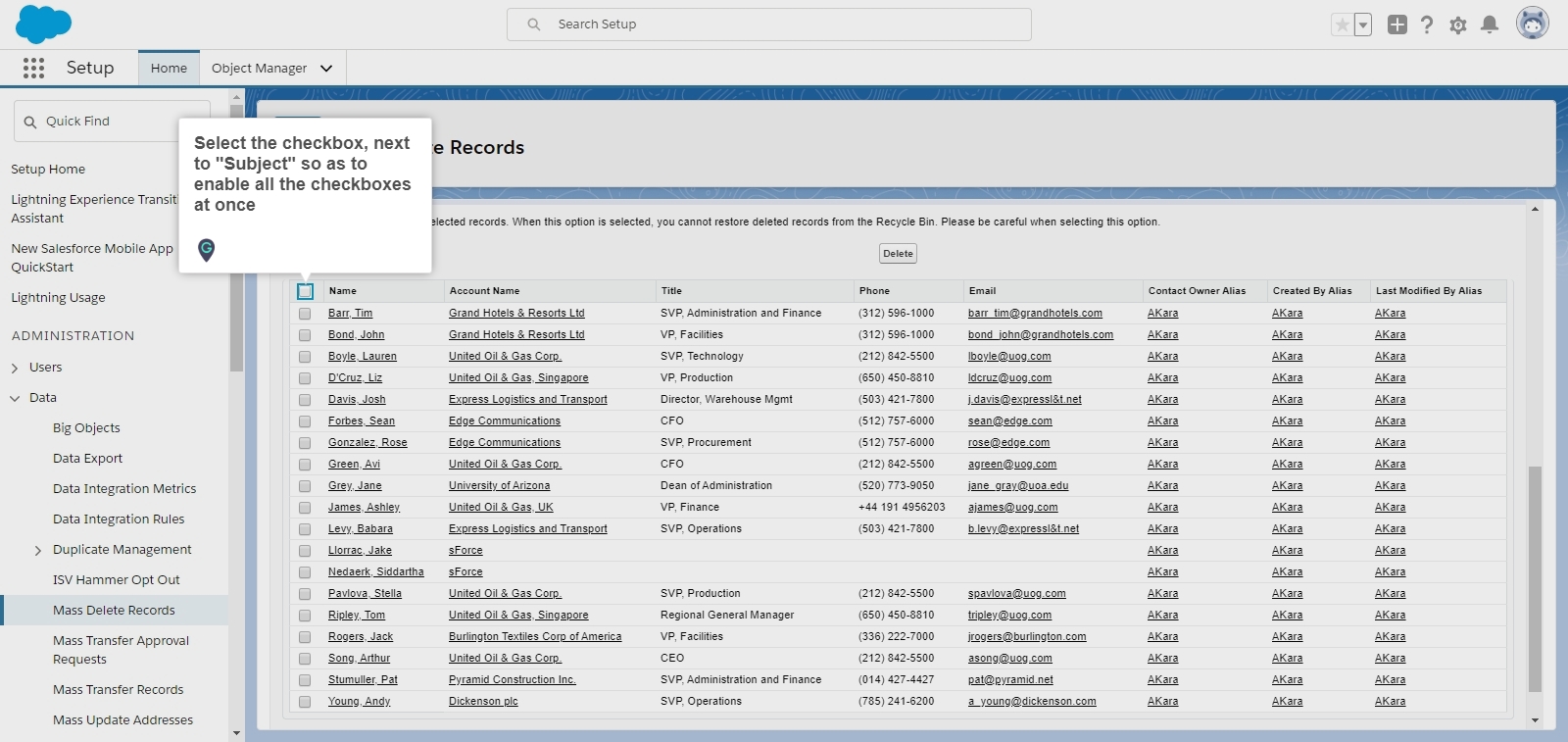Open the Grey, Jane contact link
This screenshot has height=742, width=1568.
coord(355,486)
